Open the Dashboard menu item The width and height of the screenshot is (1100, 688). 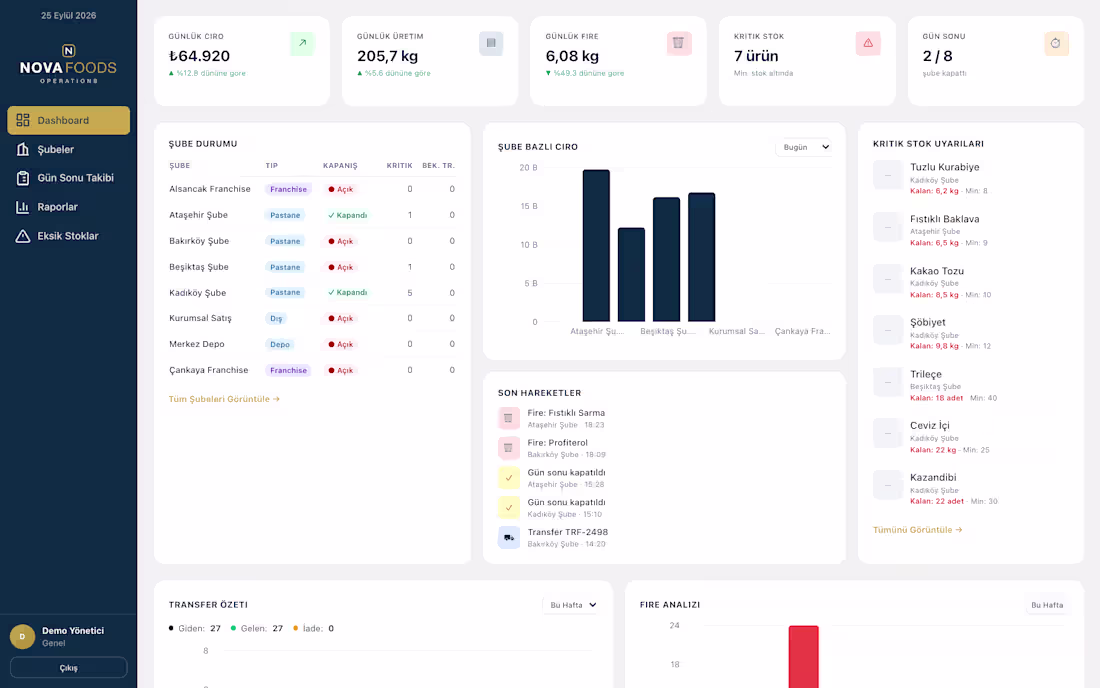point(68,120)
